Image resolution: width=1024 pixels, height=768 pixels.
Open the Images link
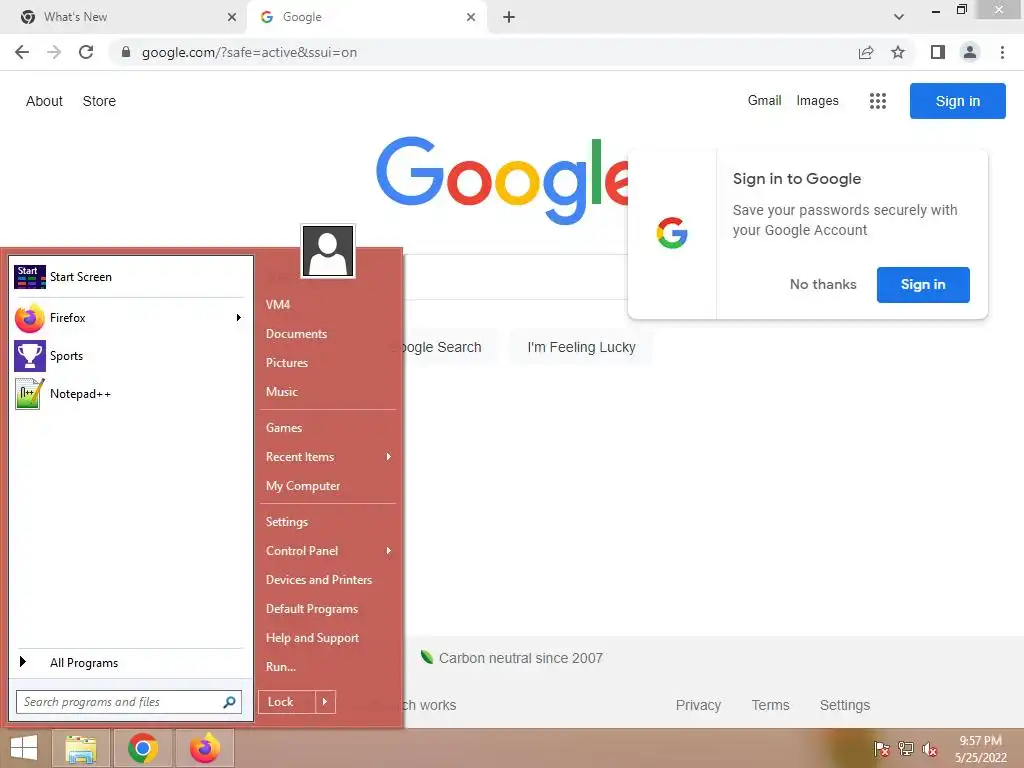[x=817, y=101]
